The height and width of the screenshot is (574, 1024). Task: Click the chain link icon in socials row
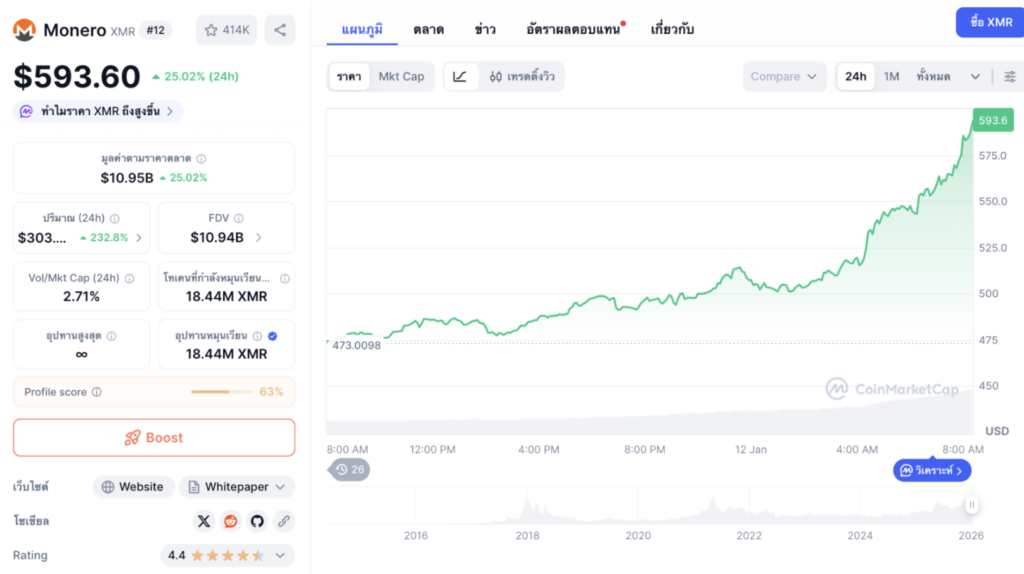pyautogui.click(x=283, y=521)
